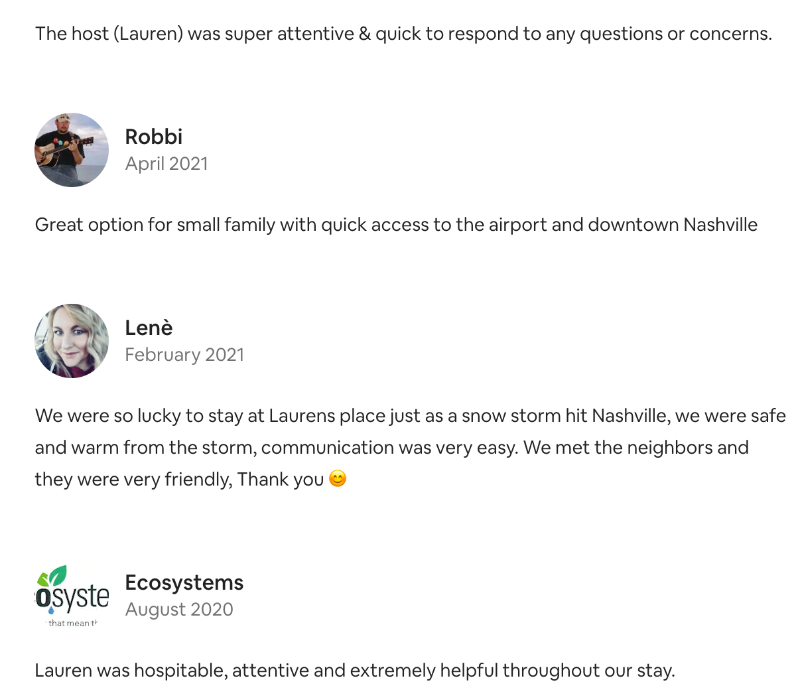Open the Ecosystems logo avatar
Screen dimensions: 800x687
pyautogui.click(x=71, y=596)
